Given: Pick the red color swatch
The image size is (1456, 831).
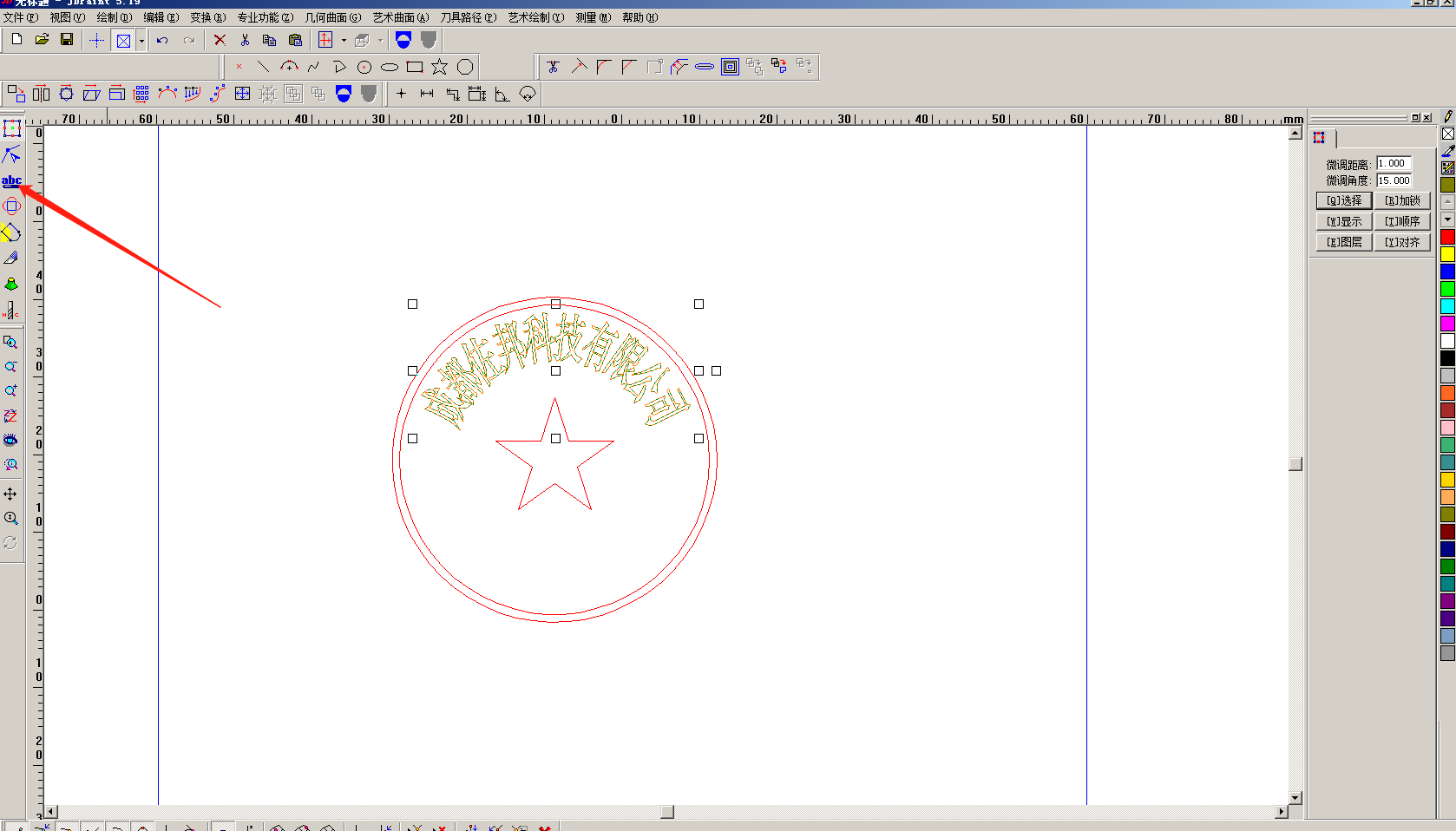Looking at the screenshot, I should tap(1447, 237).
